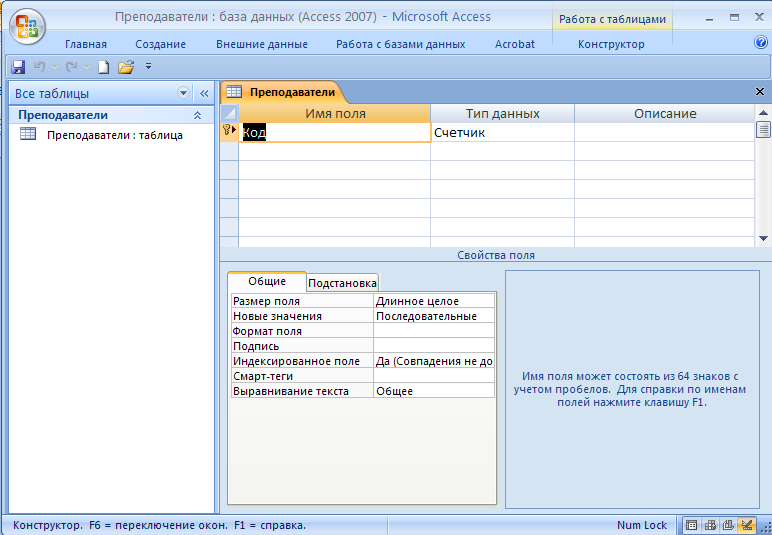
Task: Click the table icon on Преподаватели tab
Action: (234, 92)
